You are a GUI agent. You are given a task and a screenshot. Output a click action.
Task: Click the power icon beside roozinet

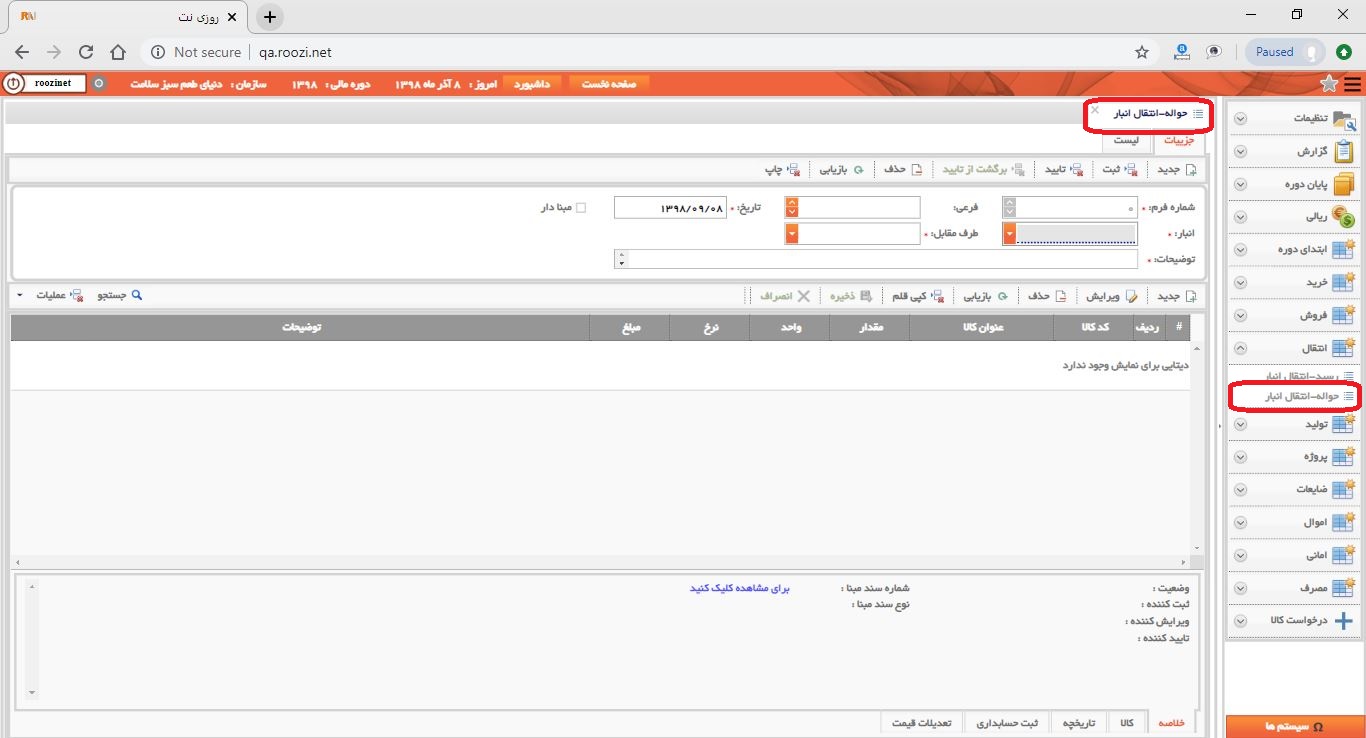point(13,84)
